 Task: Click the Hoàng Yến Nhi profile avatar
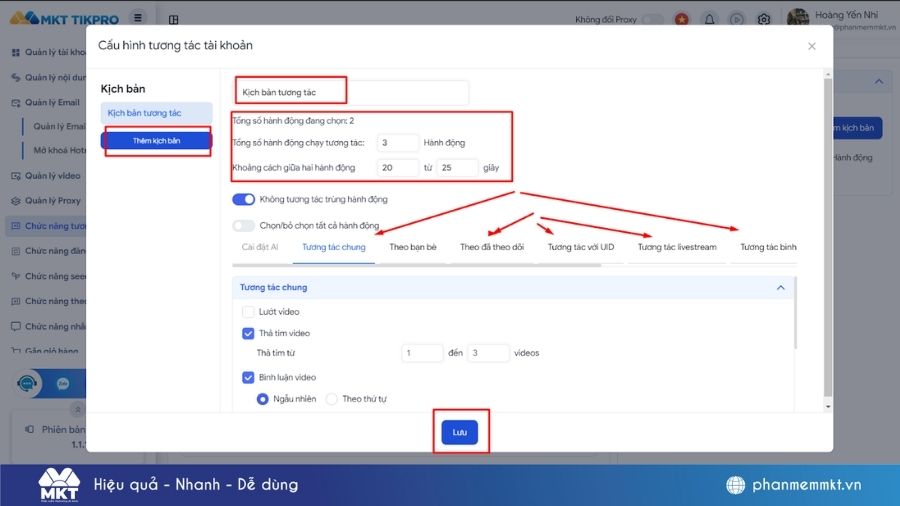click(x=798, y=18)
